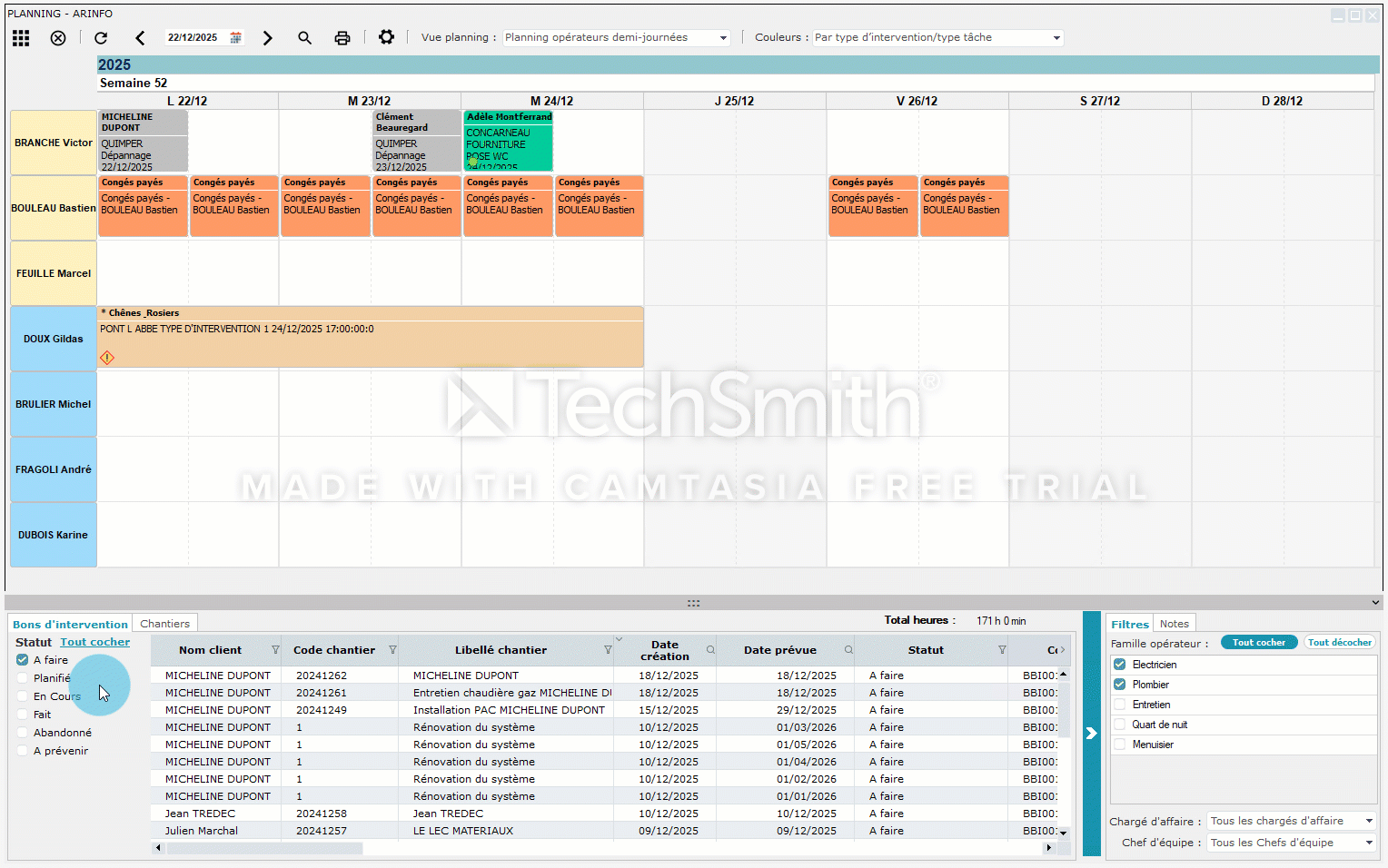Uncheck the 'A faire' status checkbox
1388x868 pixels.
coord(23,660)
